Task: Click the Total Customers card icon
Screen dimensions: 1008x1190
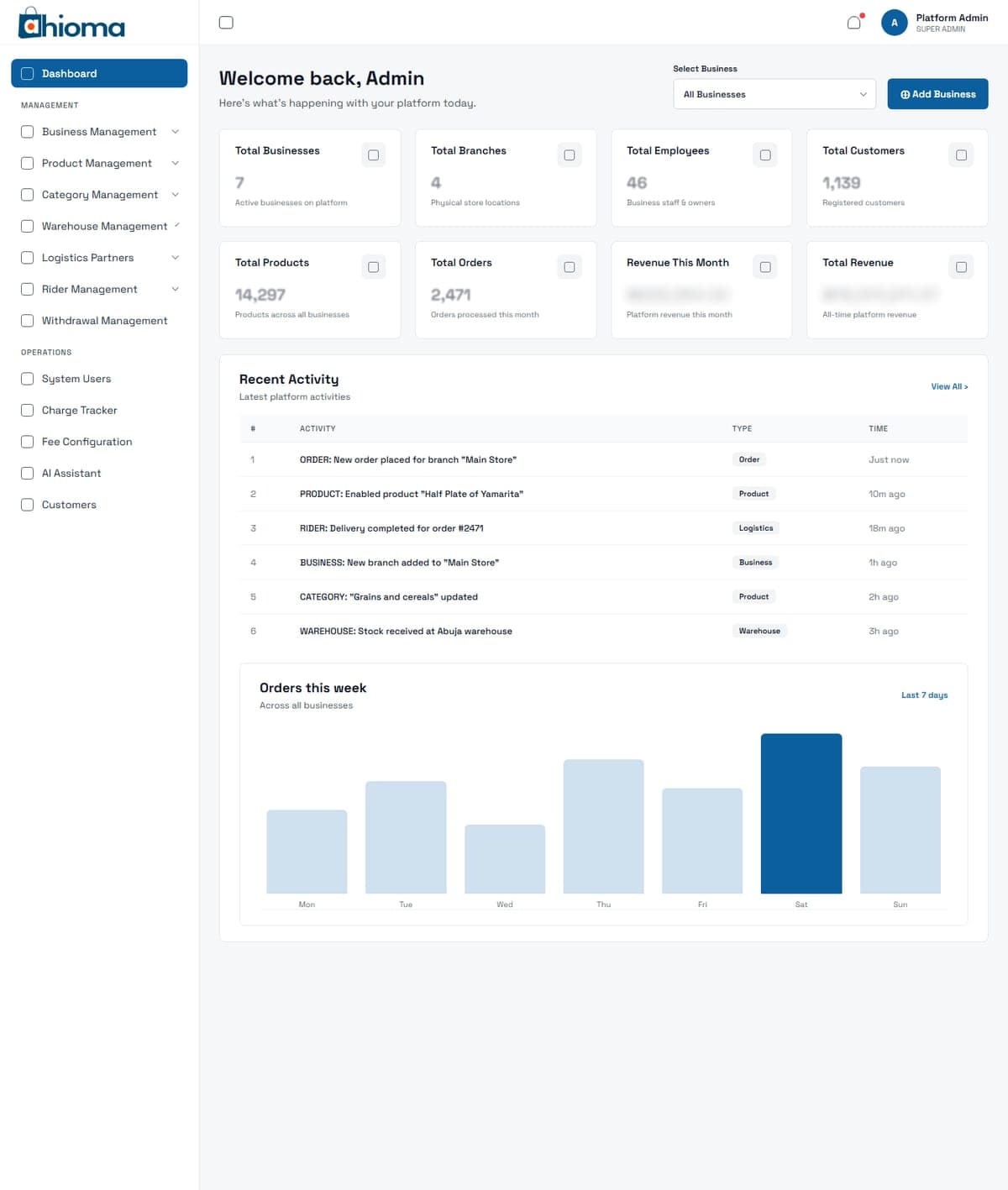Action: [961, 155]
